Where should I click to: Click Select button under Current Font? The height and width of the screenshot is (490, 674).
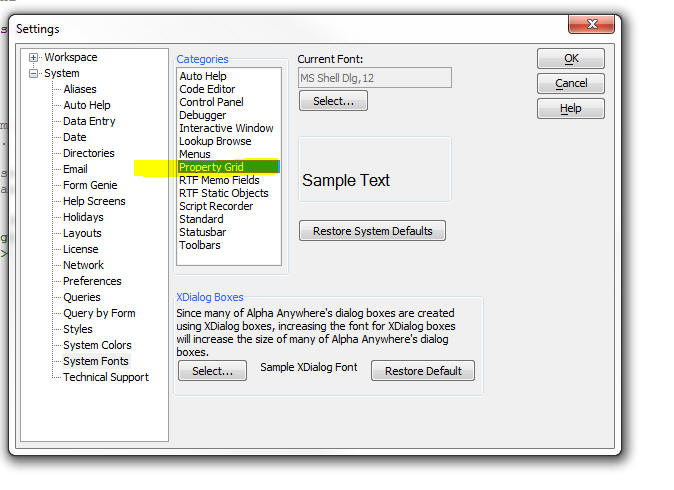333,101
